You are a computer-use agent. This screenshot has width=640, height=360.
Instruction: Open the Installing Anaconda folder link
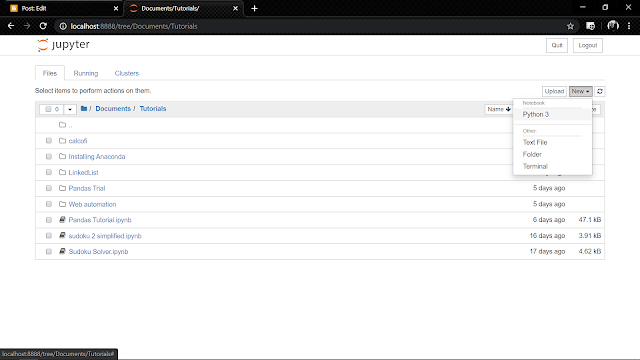(x=97, y=157)
